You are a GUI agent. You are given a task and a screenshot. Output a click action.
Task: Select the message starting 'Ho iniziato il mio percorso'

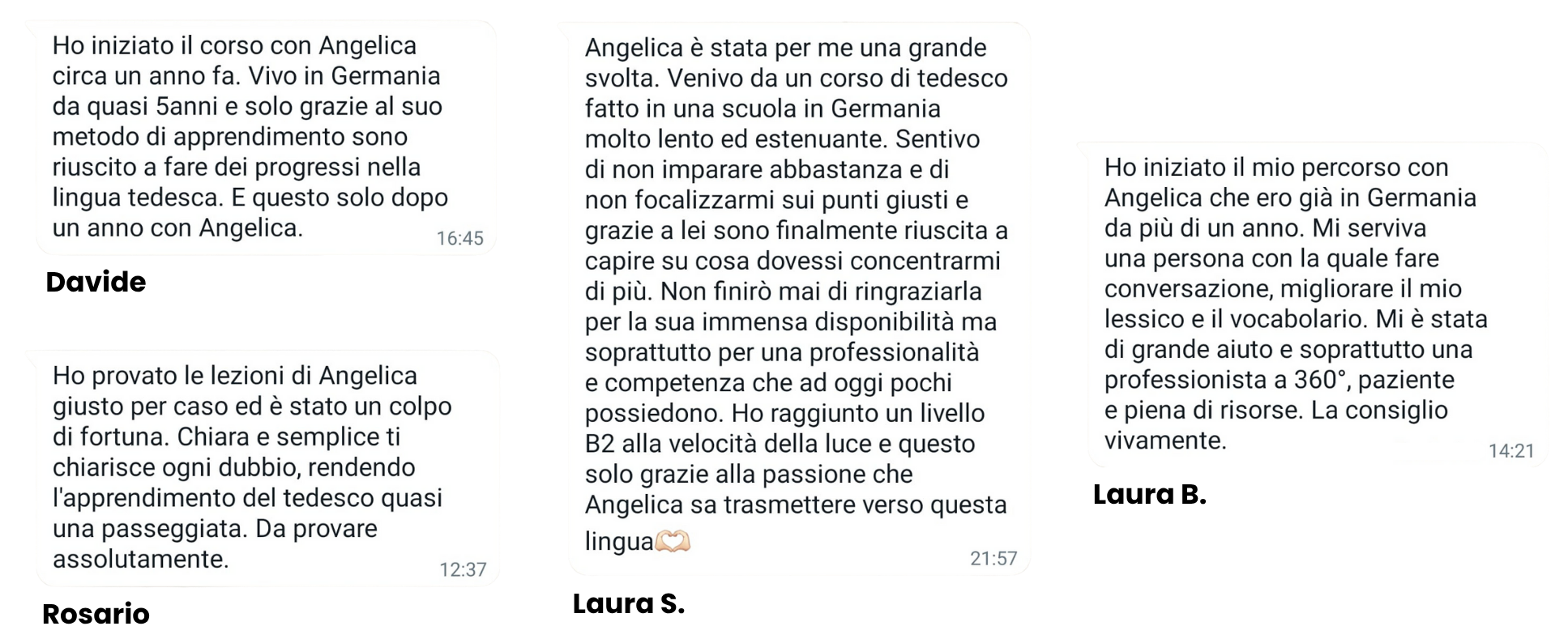click(1318, 305)
